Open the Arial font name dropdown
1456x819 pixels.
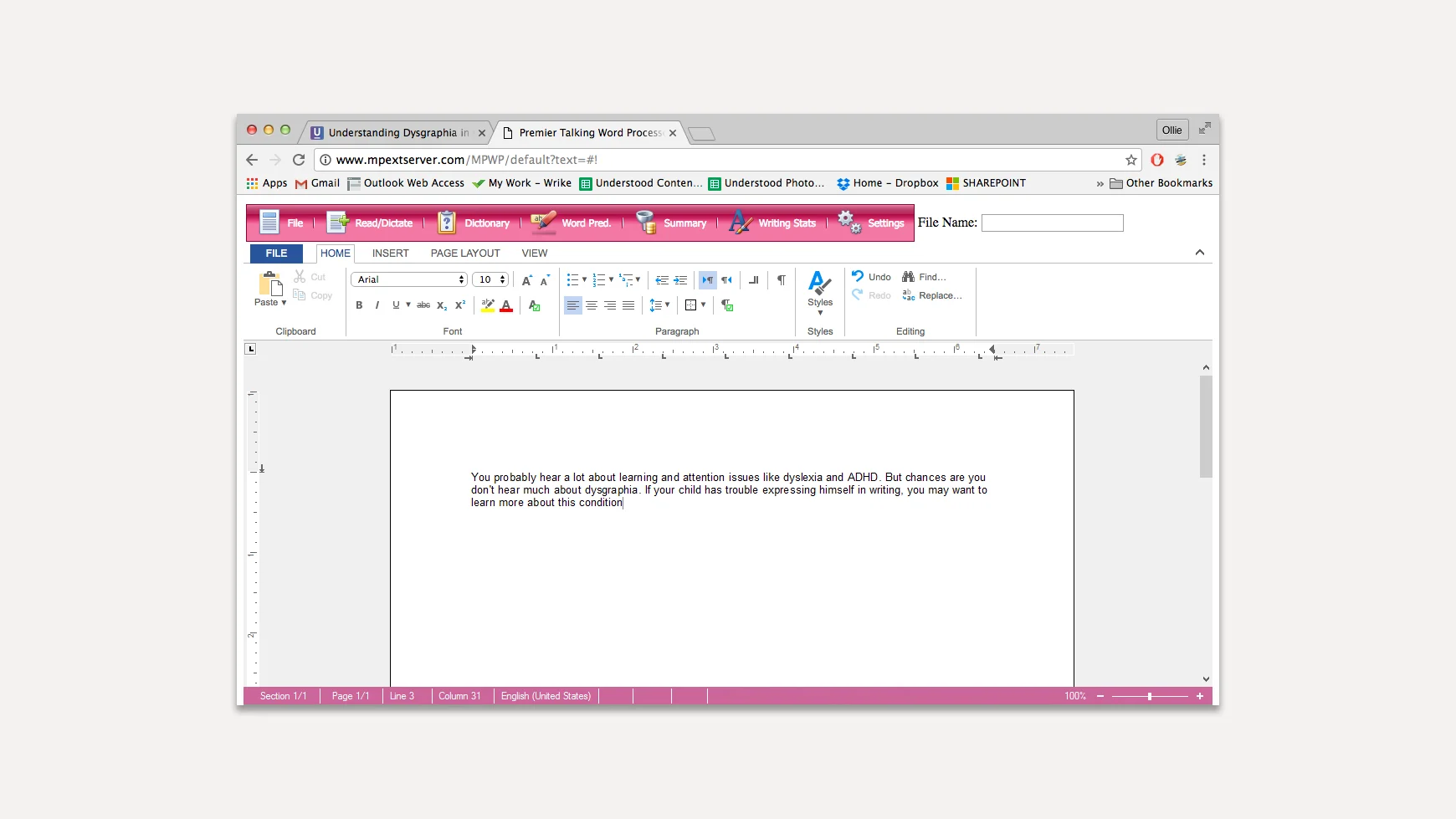pyautogui.click(x=408, y=279)
